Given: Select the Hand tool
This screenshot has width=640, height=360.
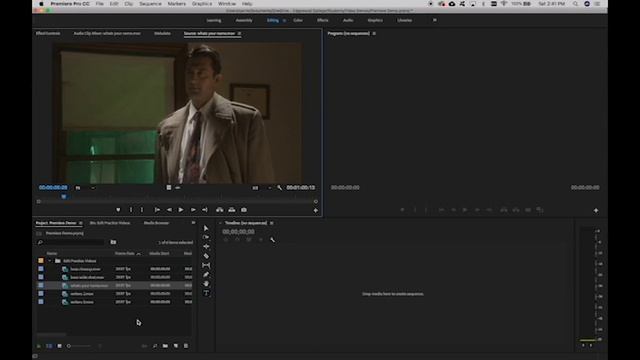Looking at the screenshot, I should 206,284.
